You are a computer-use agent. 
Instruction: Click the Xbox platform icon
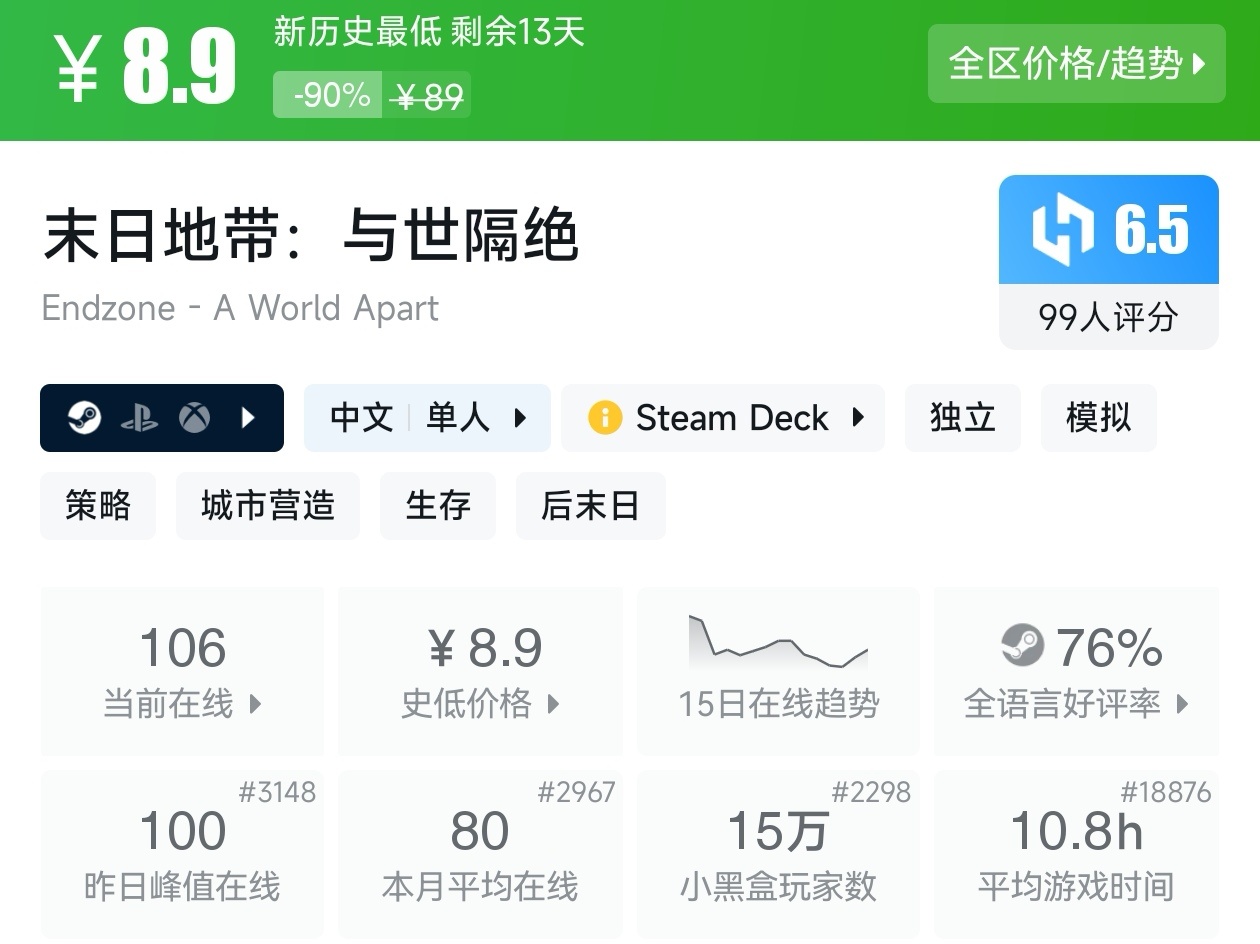click(x=195, y=418)
